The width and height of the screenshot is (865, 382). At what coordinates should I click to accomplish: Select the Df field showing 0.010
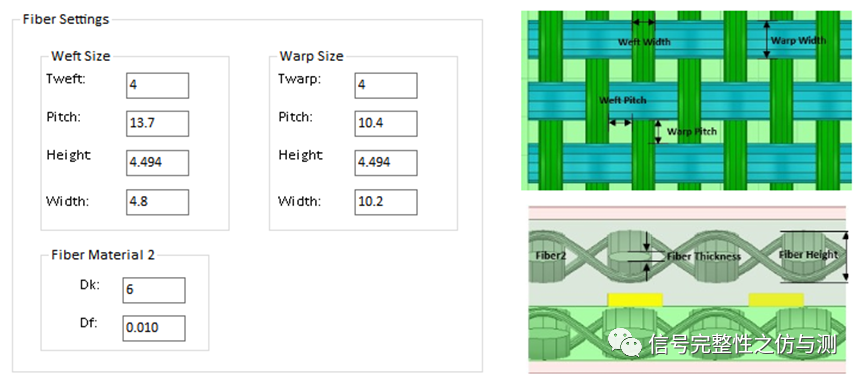154,328
